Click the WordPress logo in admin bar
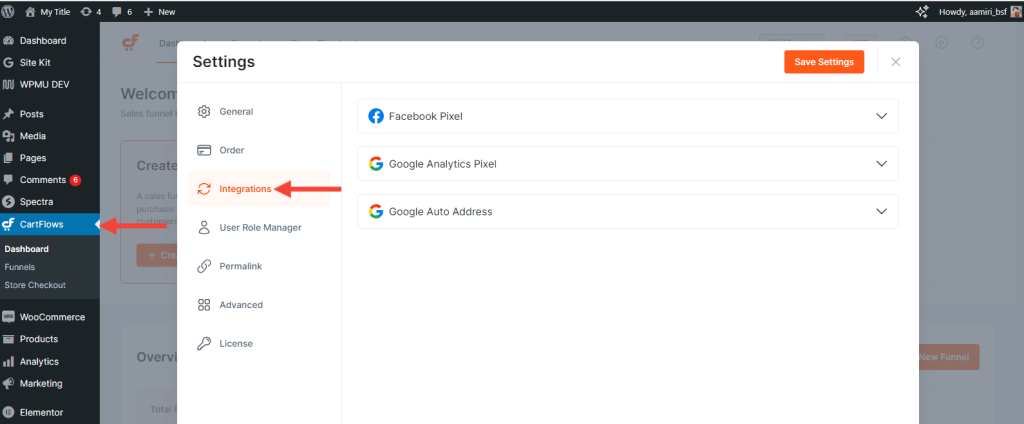The height and width of the screenshot is (424, 1024). [9, 11]
